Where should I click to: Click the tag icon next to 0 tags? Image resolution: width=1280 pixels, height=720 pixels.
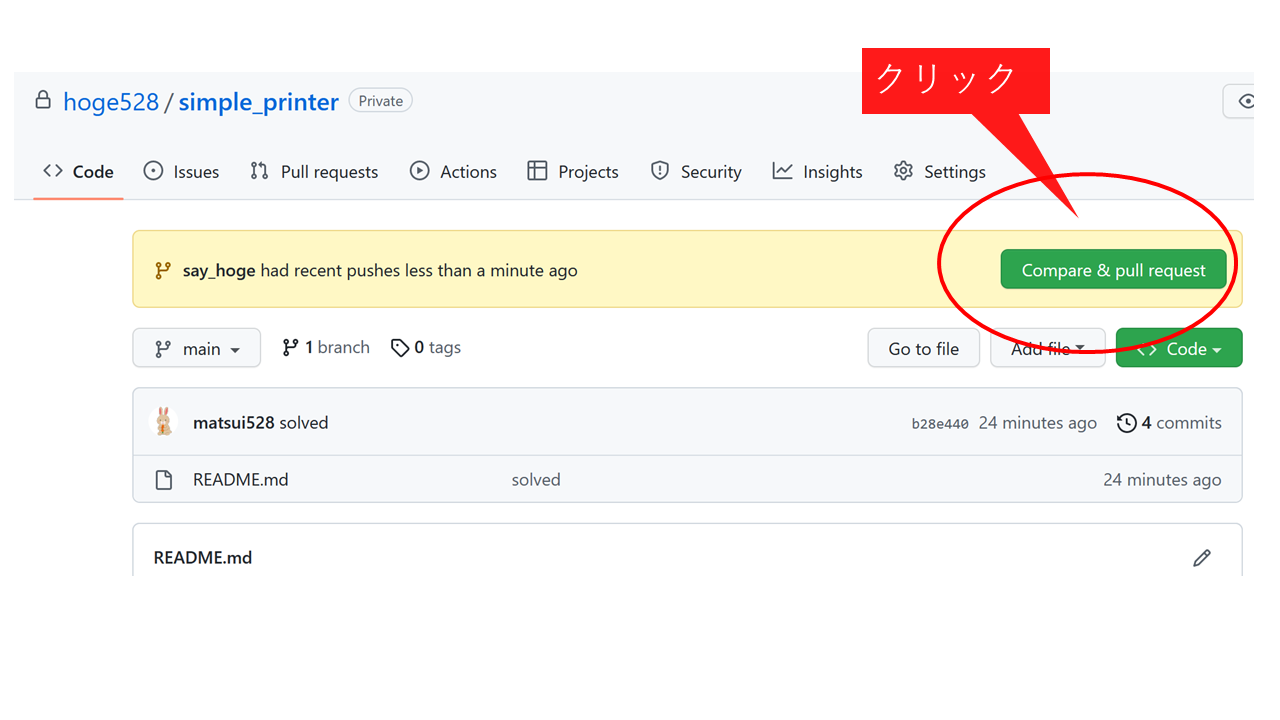(x=400, y=348)
